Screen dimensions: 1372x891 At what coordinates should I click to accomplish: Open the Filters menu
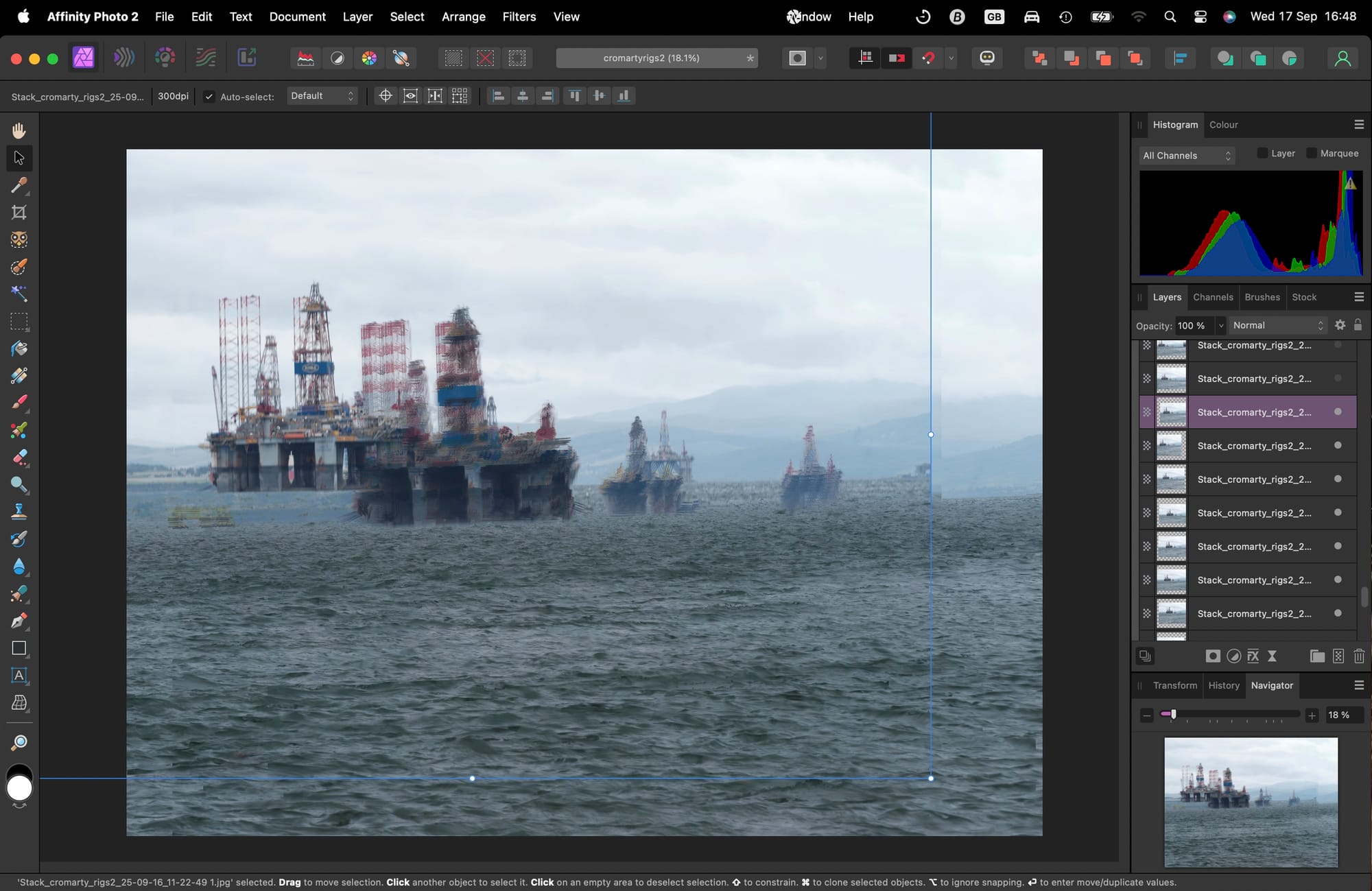(x=519, y=16)
